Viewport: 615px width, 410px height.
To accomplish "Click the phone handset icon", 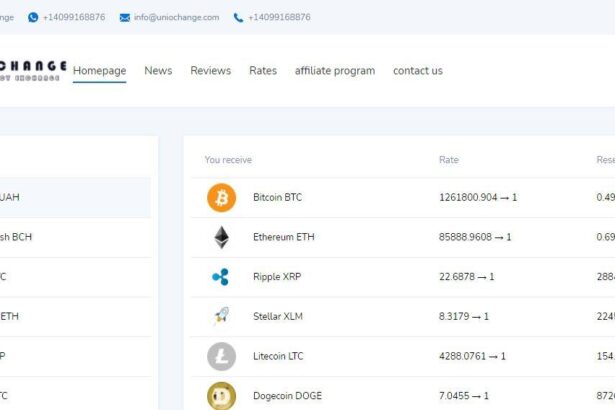I will [238, 18].
